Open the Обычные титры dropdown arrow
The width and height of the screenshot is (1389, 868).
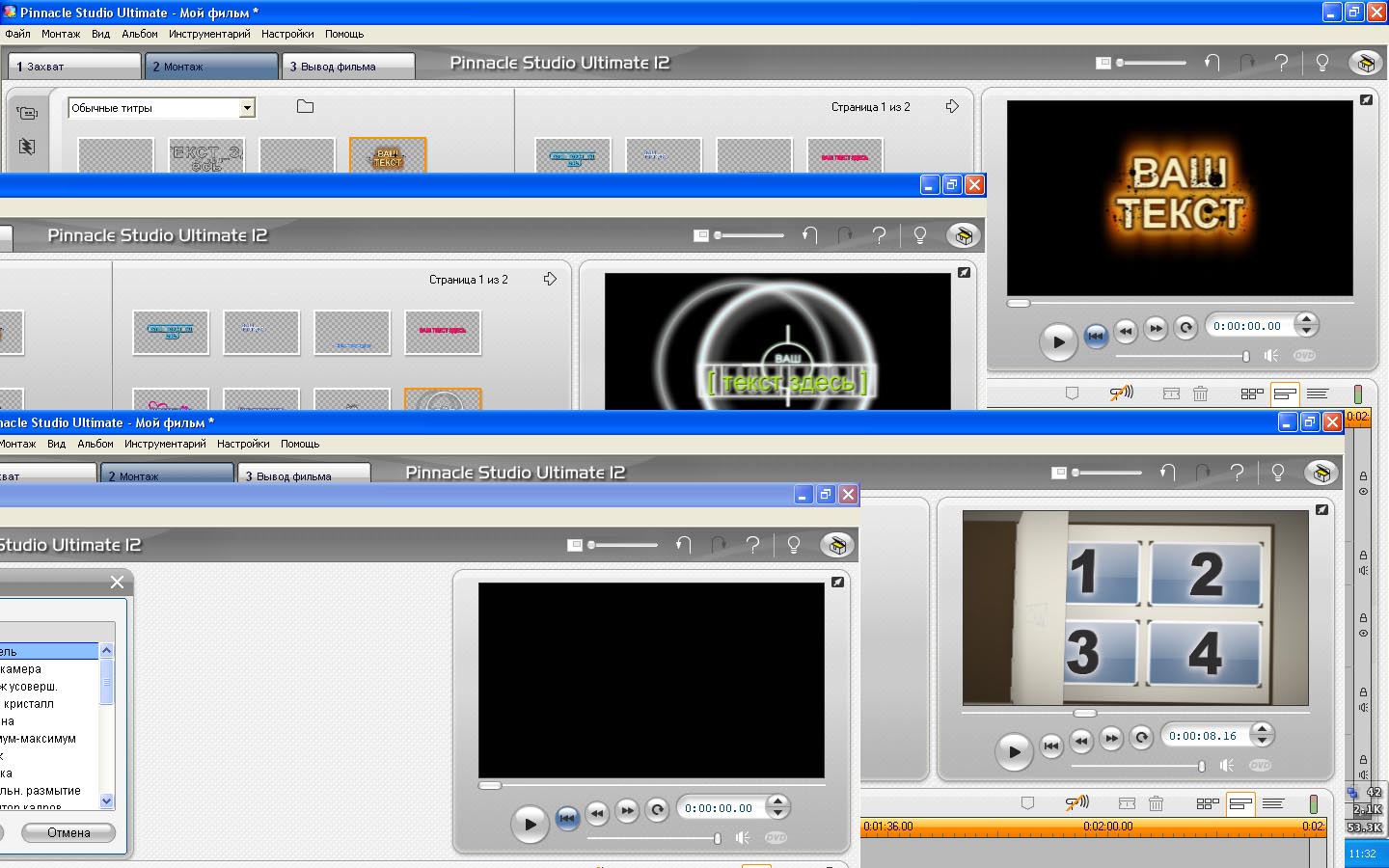[247, 108]
